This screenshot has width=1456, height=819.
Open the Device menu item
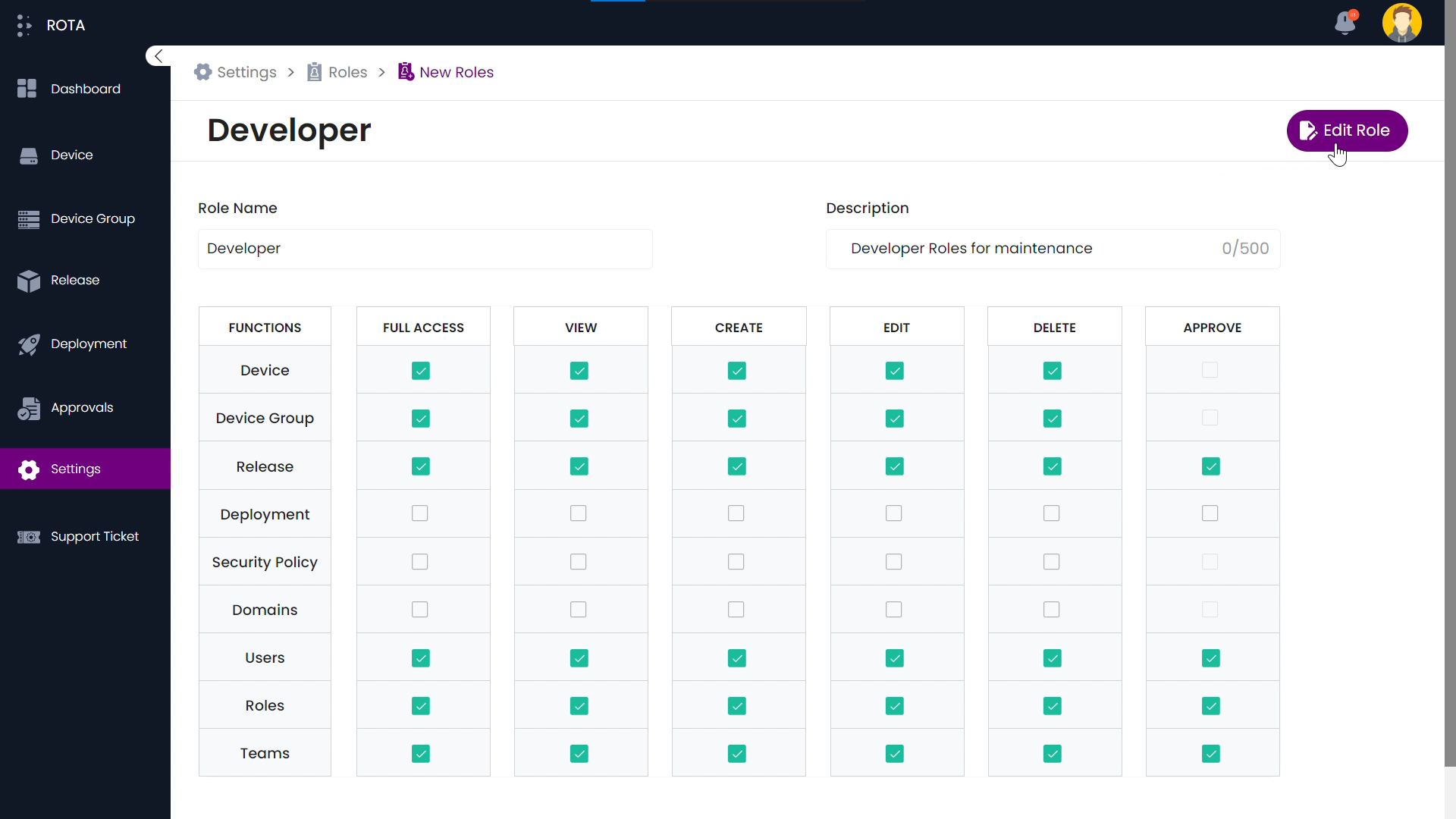pyautogui.click(x=71, y=155)
